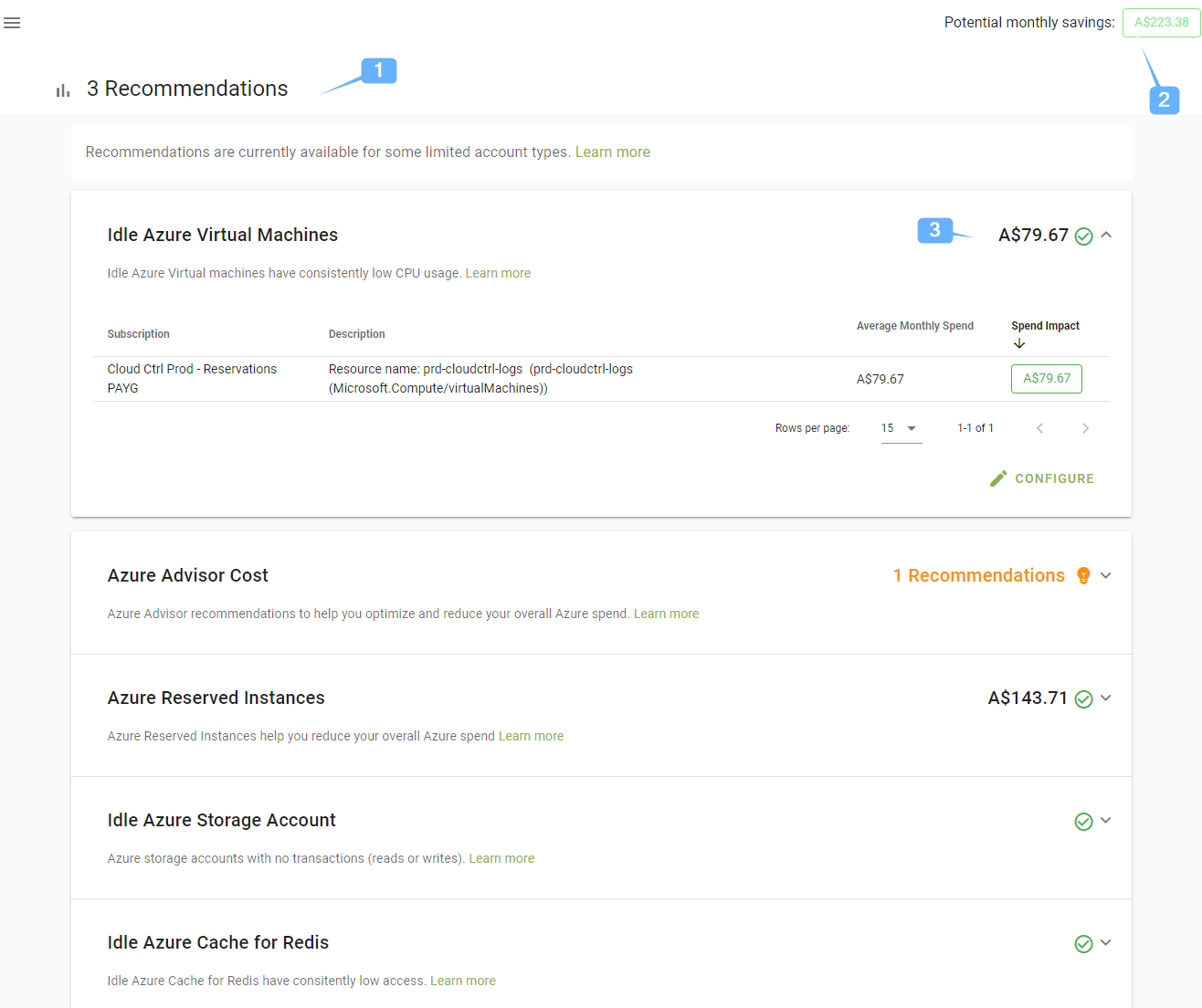Open the navigation hamburger menu
The height and width of the screenshot is (1008, 1202).
[12, 23]
